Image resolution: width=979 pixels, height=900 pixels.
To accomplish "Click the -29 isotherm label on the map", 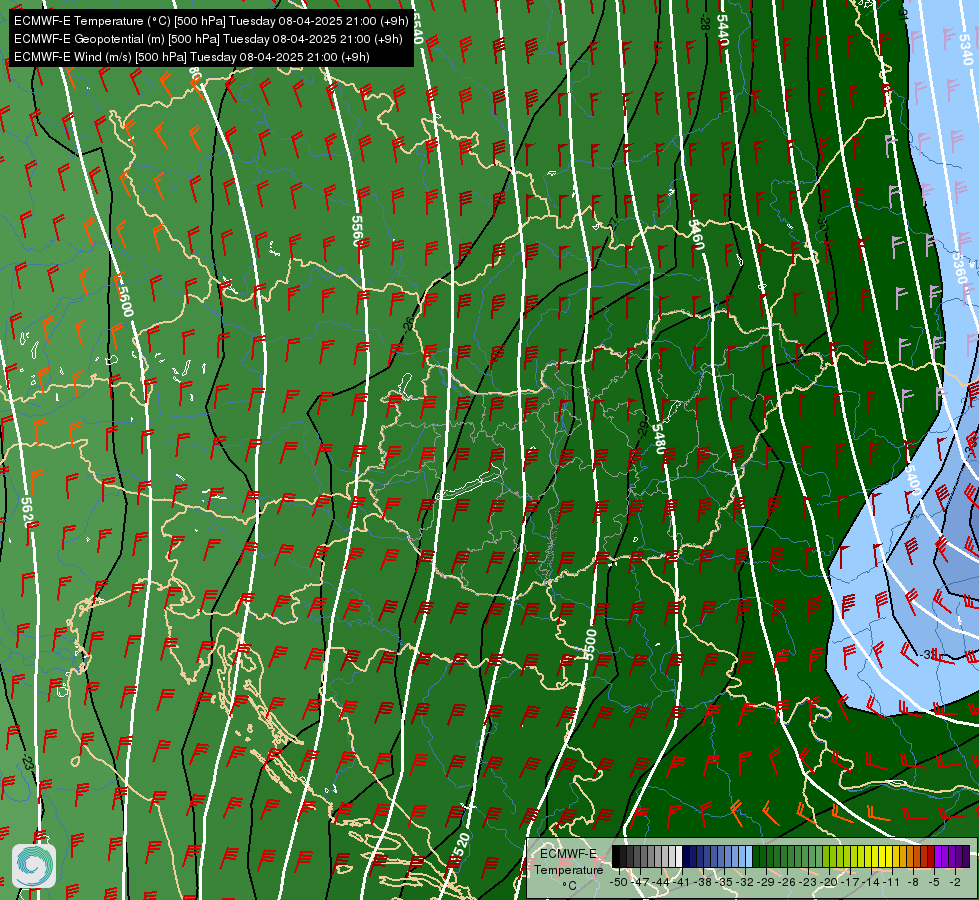I will (643, 427).
